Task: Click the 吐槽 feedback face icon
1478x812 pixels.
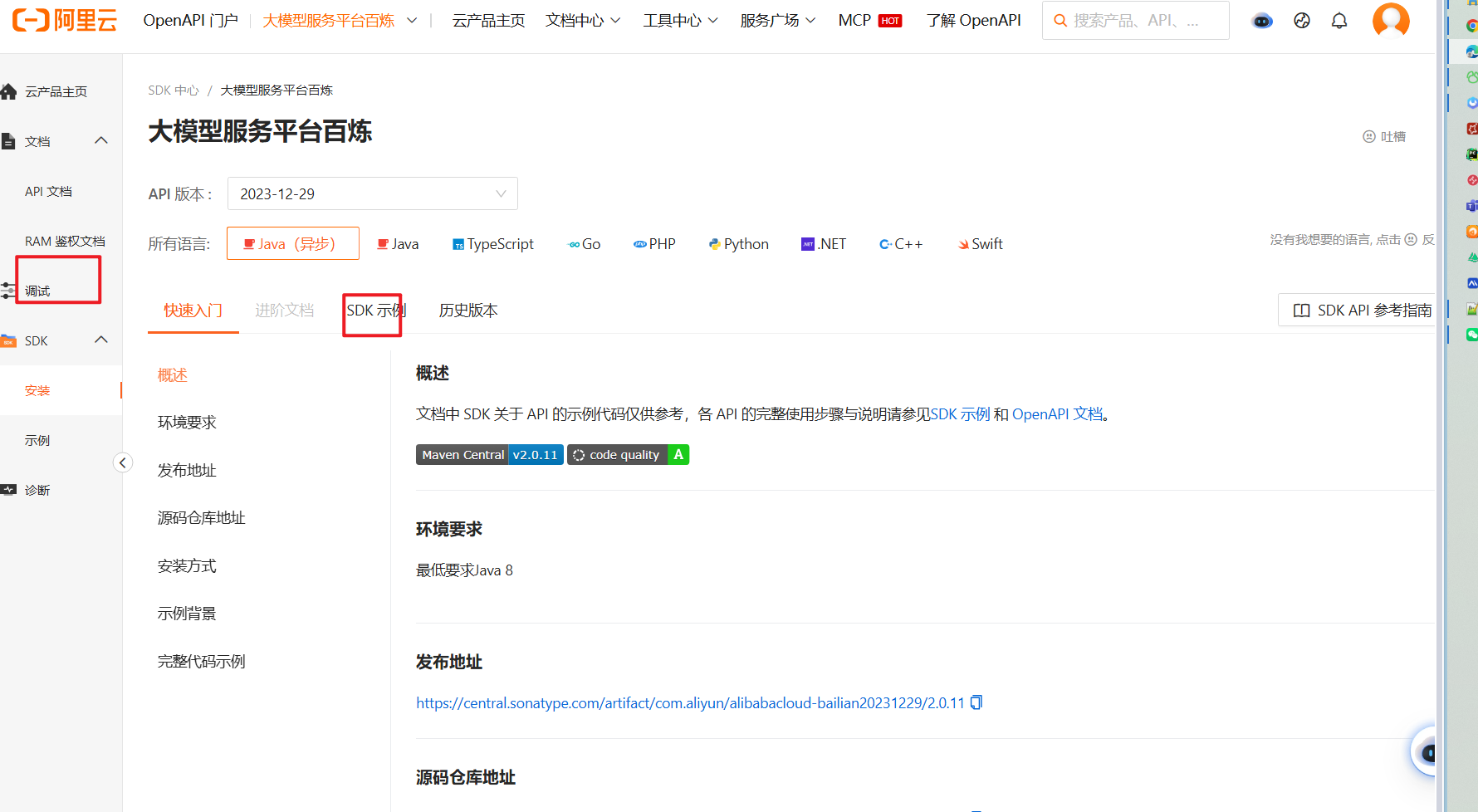Action: click(1369, 136)
